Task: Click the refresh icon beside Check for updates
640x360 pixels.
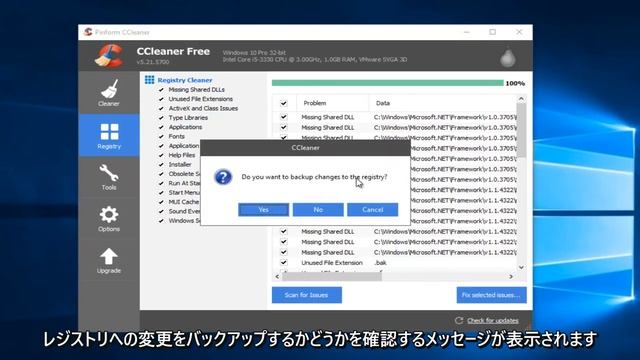Action: pyautogui.click(x=459, y=320)
